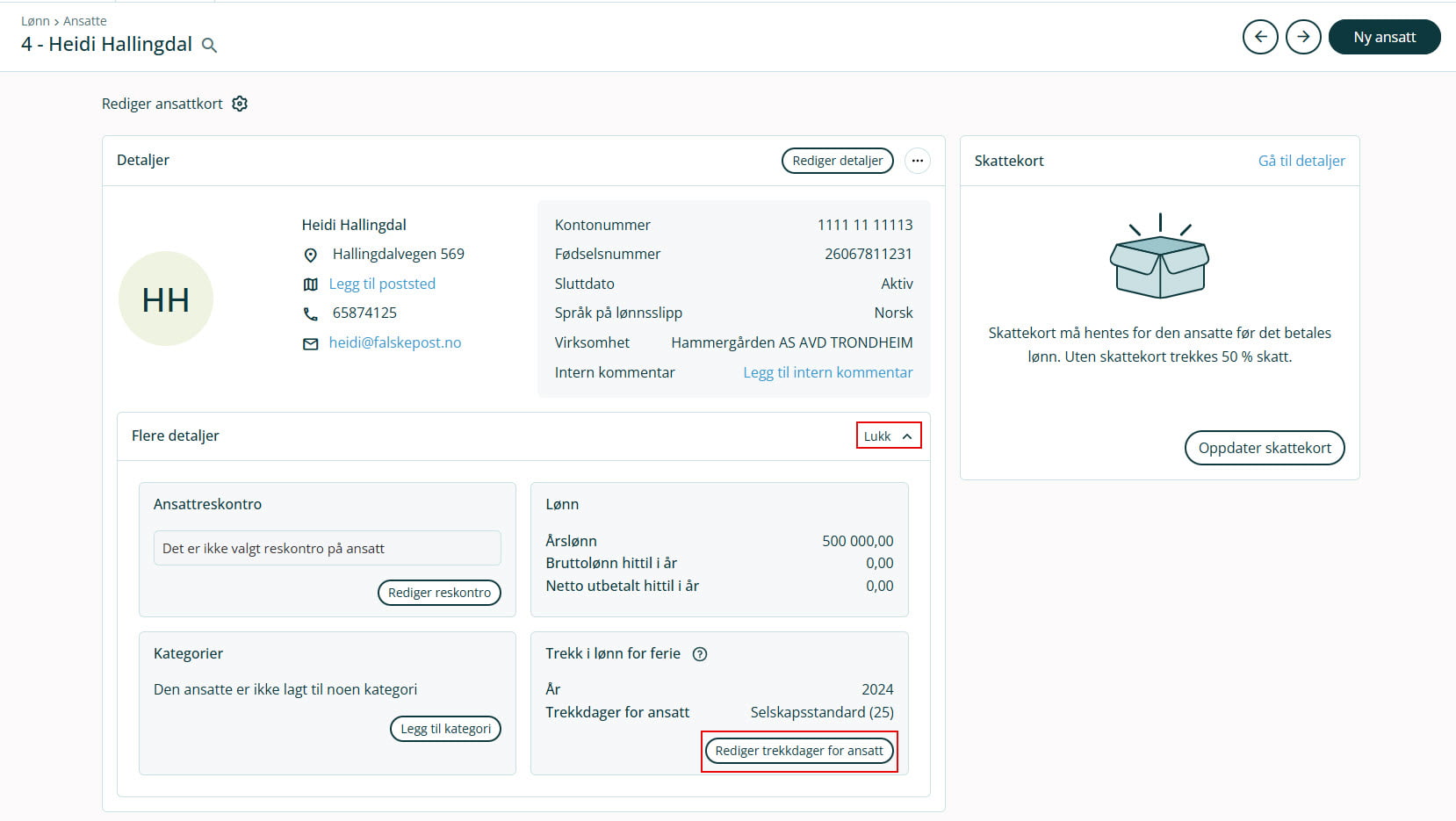
Task: Collapse Flere detaljer with Lukk
Action: 888,436
